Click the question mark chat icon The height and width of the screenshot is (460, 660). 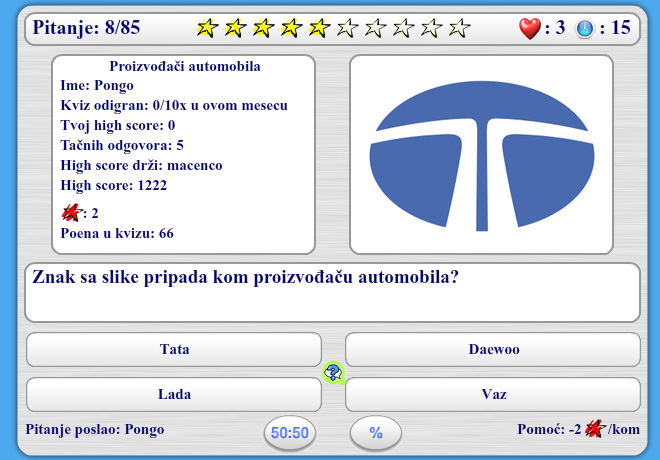click(x=333, y=372)
